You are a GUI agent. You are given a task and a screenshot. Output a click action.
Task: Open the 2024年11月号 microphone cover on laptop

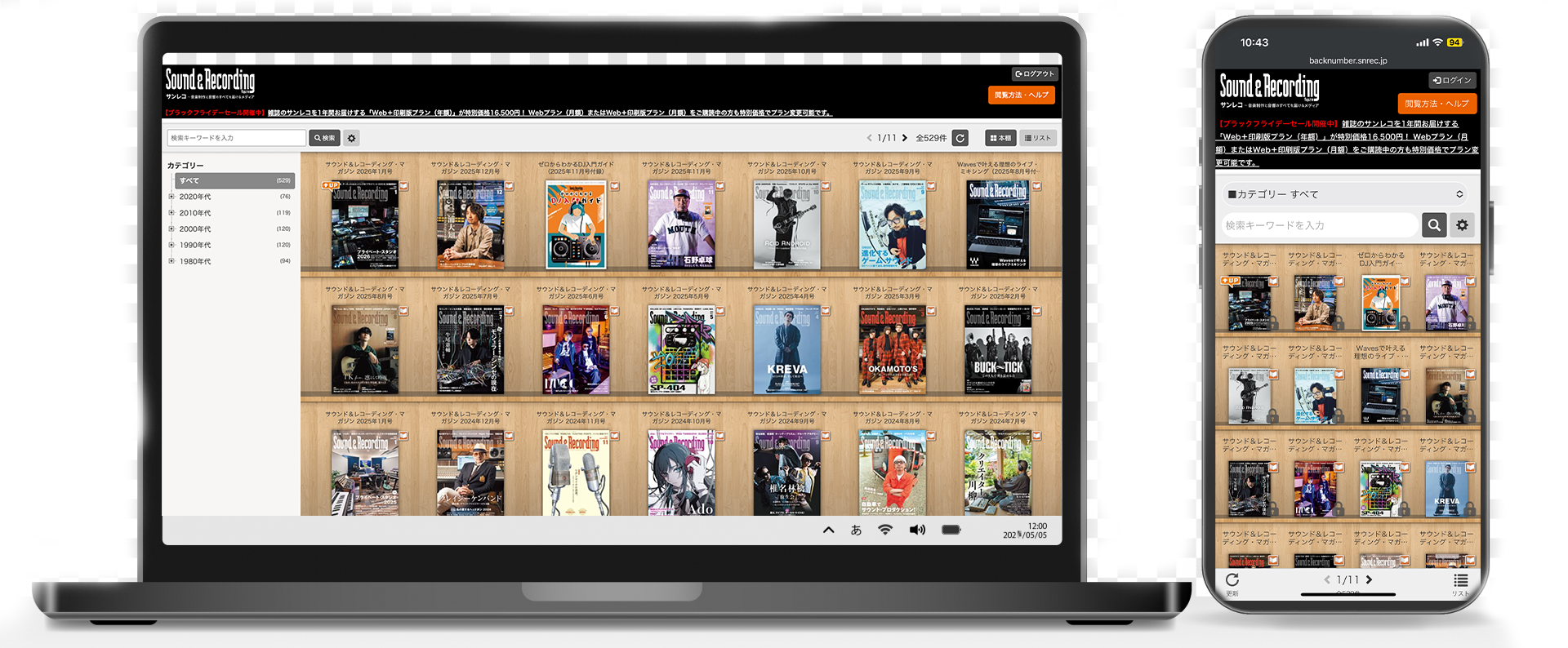click(x=576, y=473)
